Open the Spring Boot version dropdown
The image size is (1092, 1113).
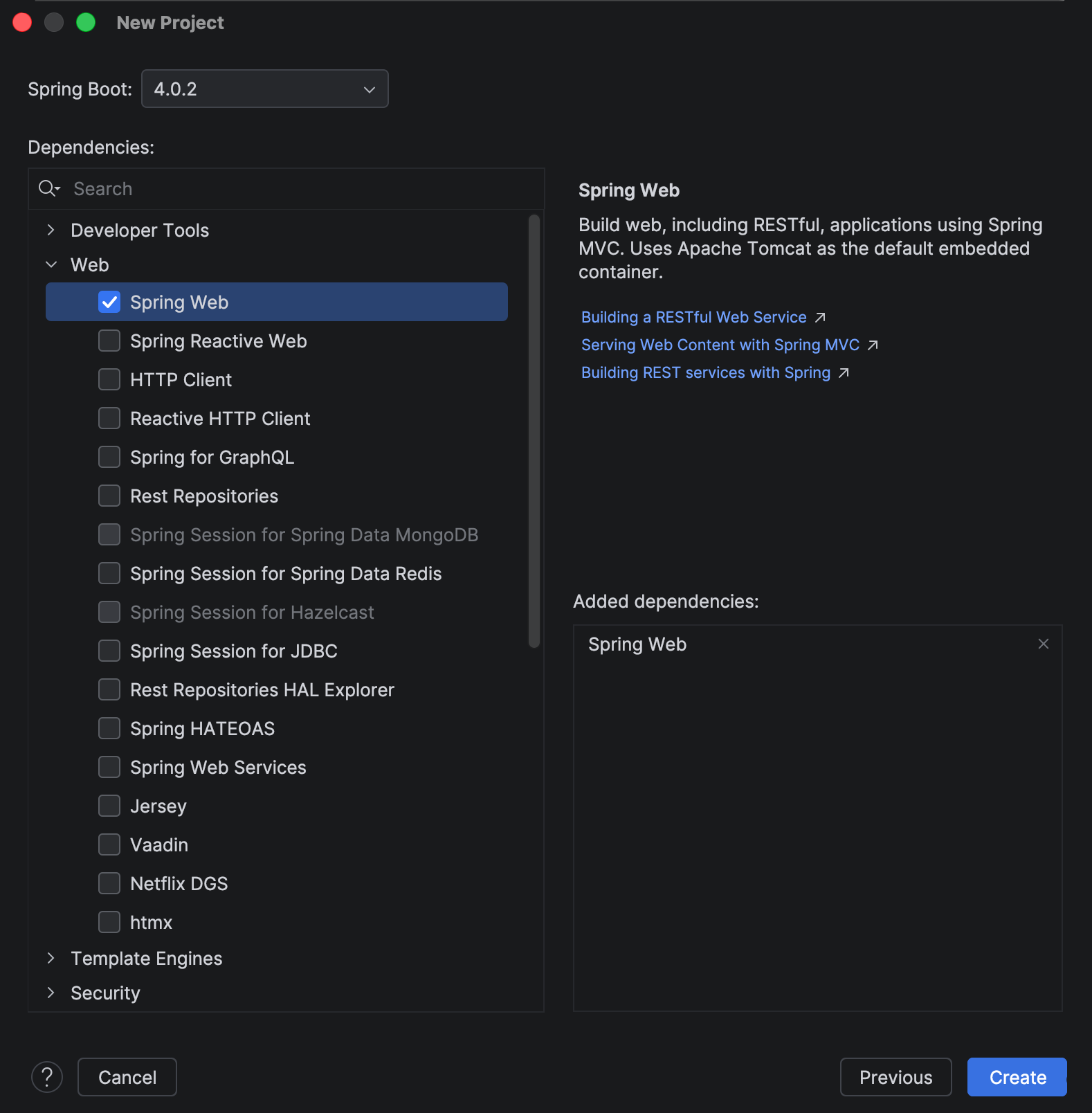click(264, 89)
